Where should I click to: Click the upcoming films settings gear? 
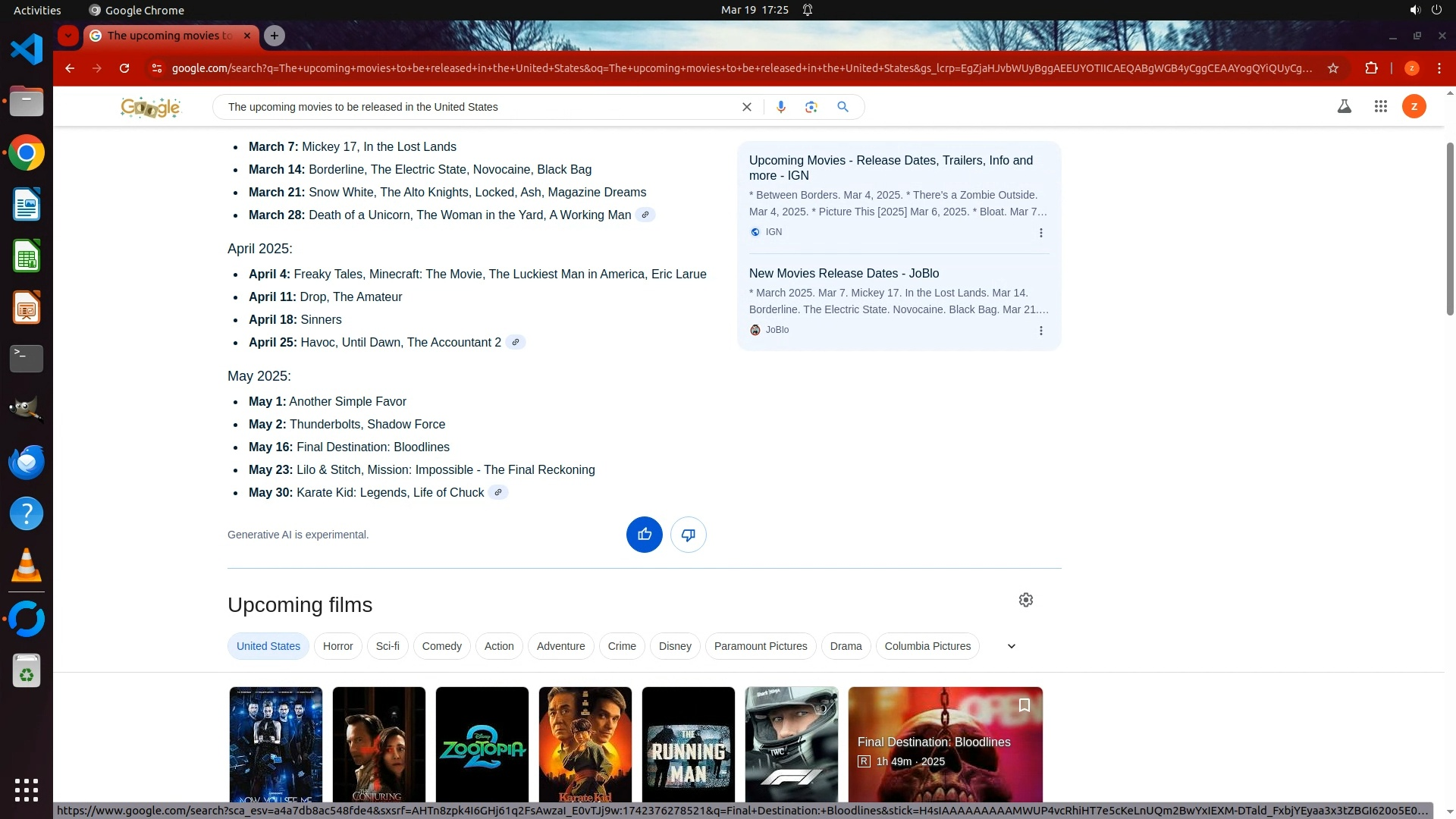tap(1025, 600)
